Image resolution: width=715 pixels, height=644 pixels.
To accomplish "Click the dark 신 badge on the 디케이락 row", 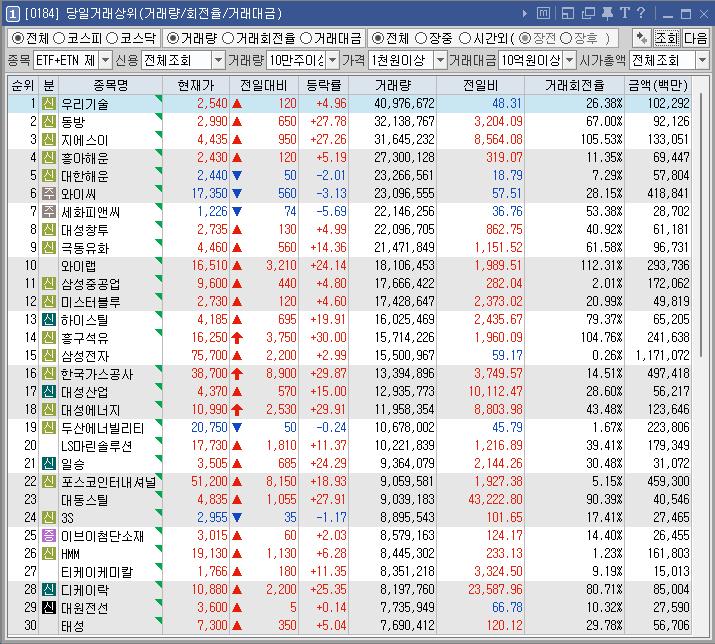I will pyautogui.click(x=49, y=589).
